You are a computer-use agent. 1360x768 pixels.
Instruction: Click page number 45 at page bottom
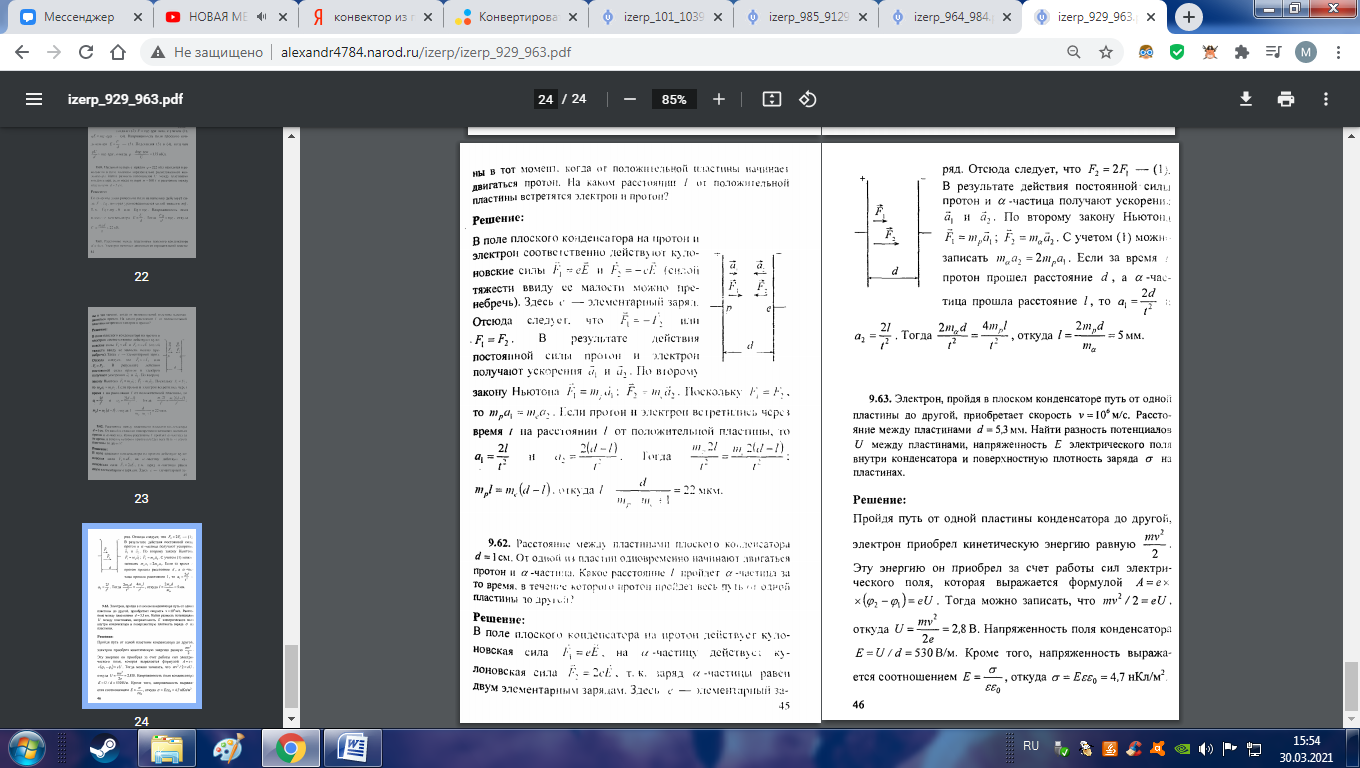[x=784, y=706]
